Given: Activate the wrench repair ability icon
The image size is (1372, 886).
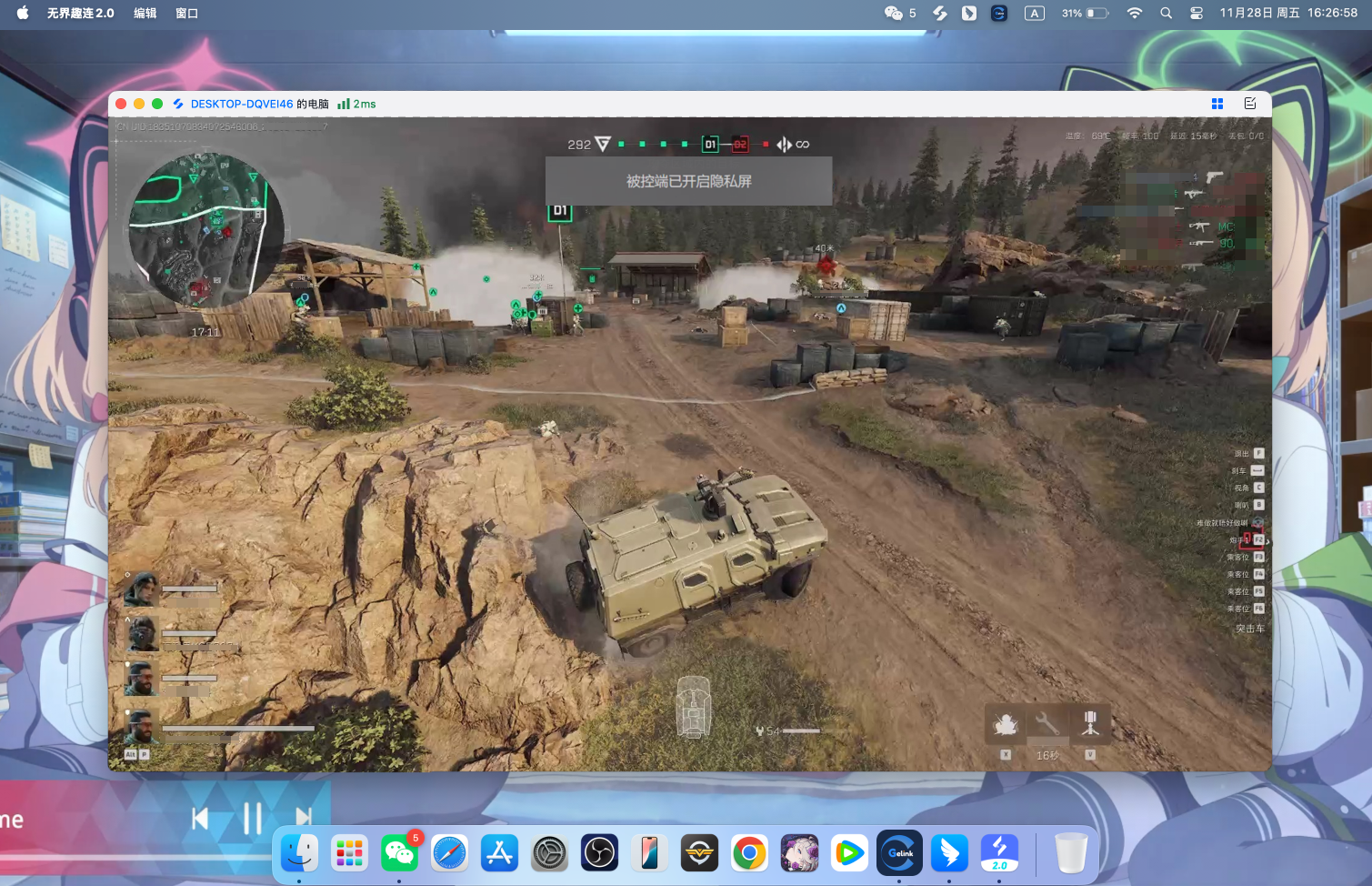Looking at the screenshot, I should (1047, 724).
